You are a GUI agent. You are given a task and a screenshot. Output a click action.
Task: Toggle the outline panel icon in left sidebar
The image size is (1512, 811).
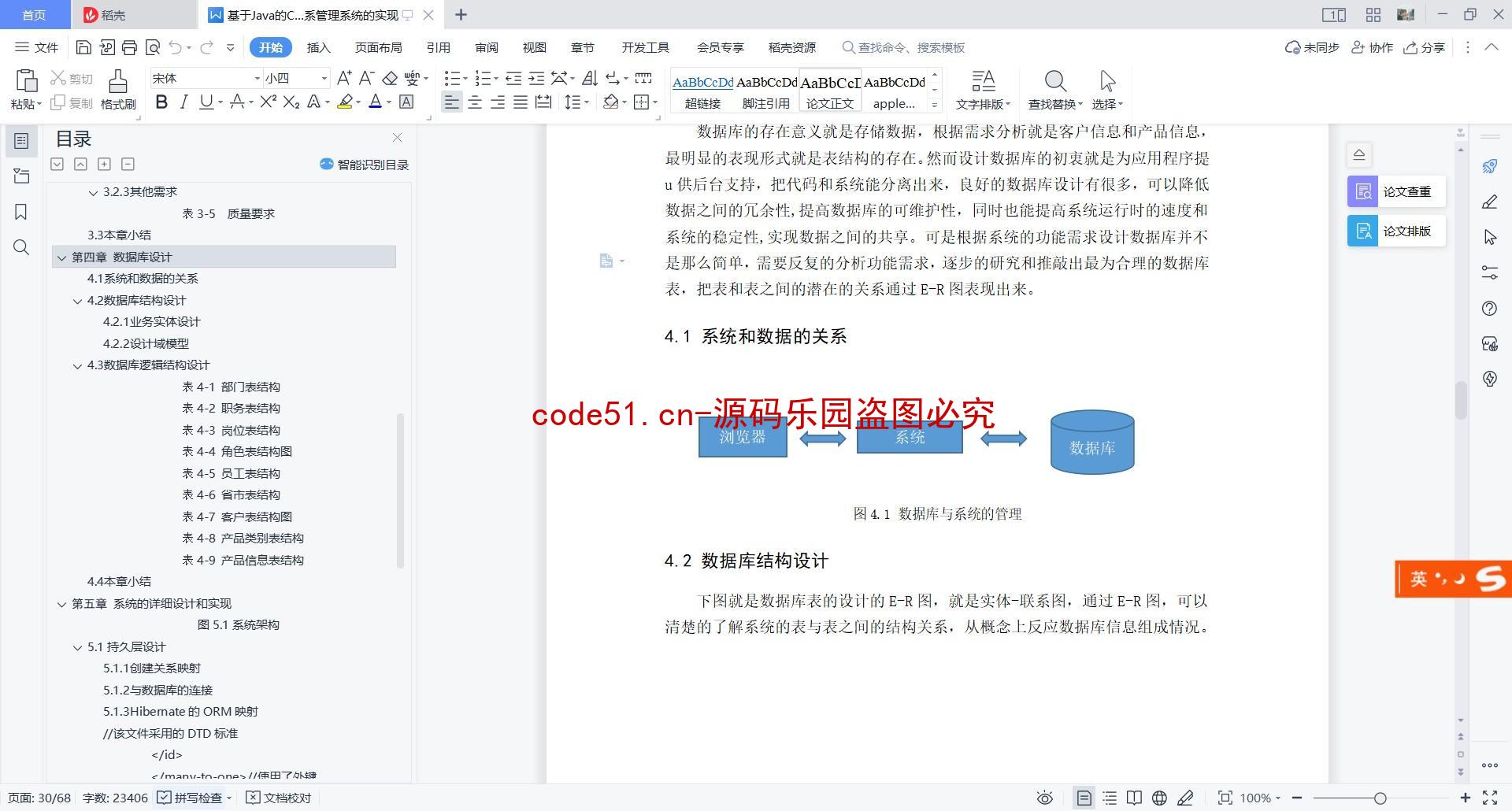coord(21,140)
